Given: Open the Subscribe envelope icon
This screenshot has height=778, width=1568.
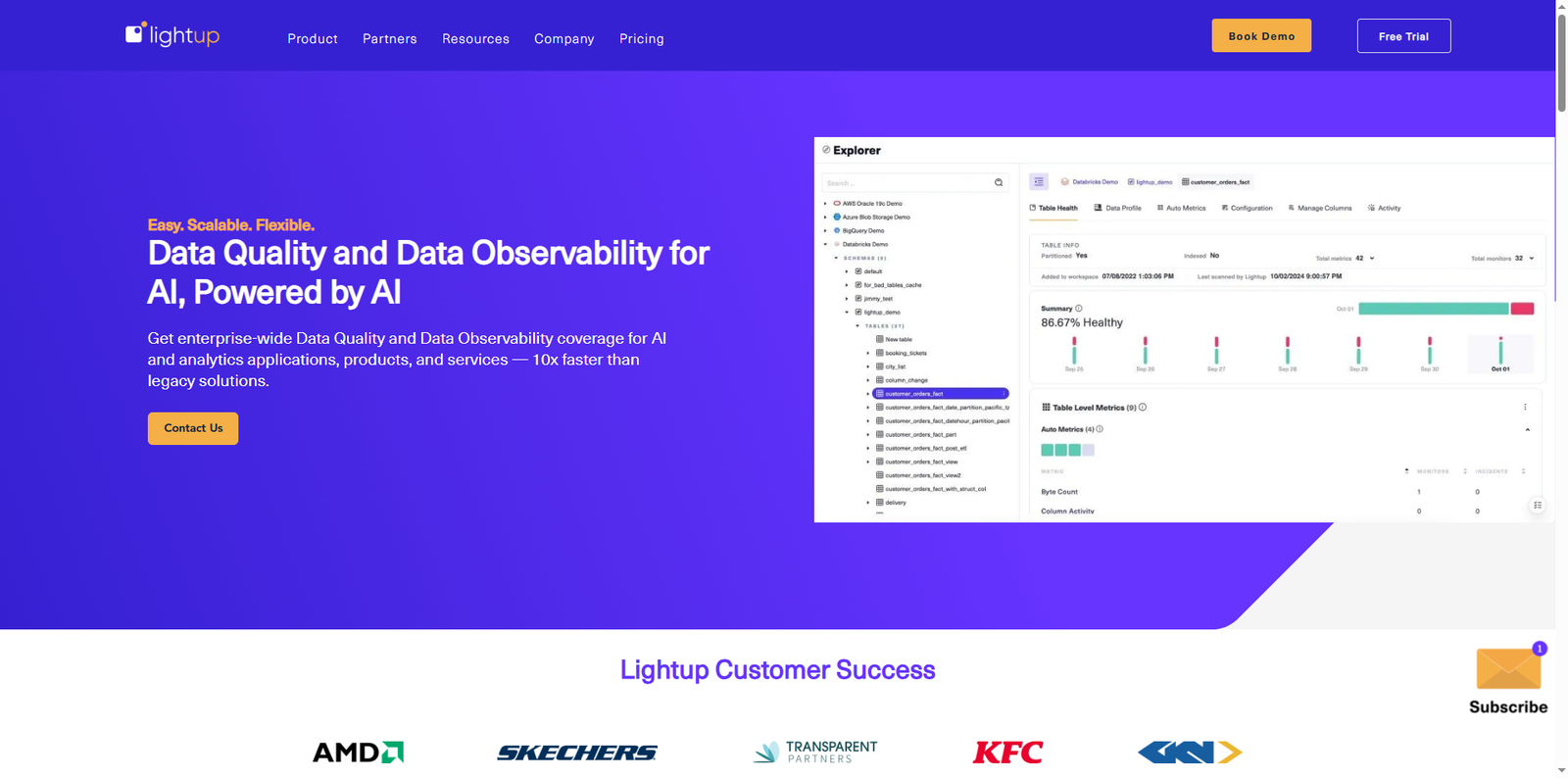Looking at the screenshot, I should (x=1508, y=669).
